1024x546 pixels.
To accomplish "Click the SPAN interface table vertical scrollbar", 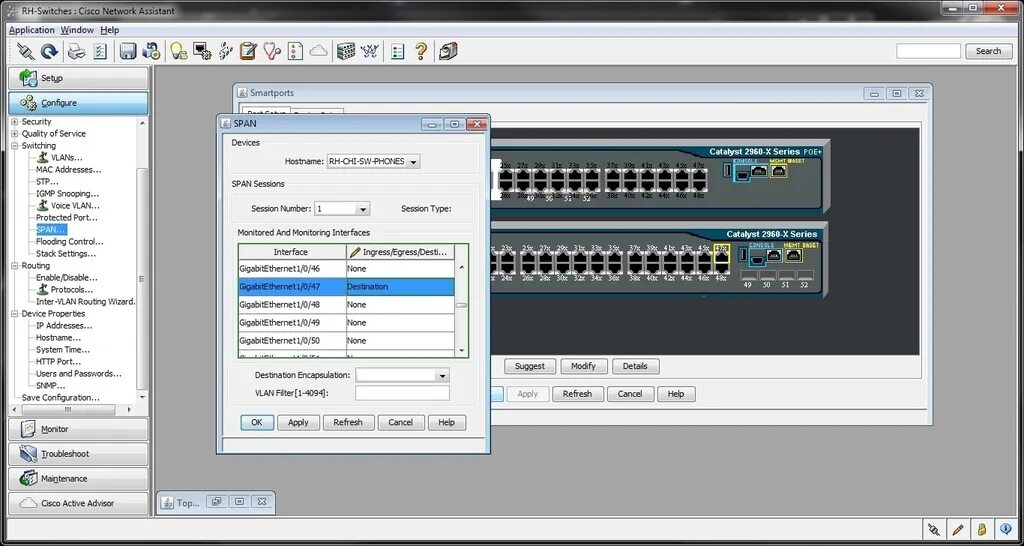I will click(462, 309).
